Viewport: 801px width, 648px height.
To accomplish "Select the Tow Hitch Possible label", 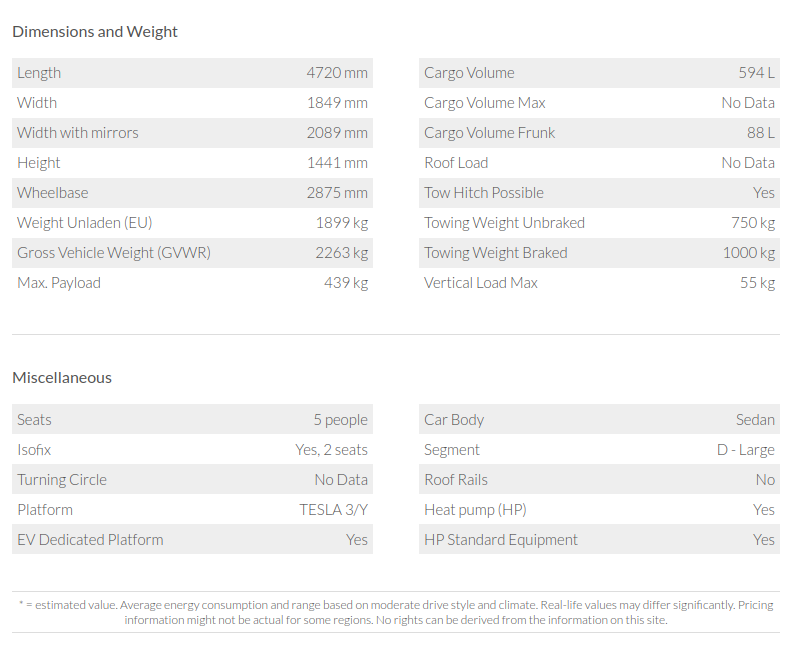I will pos(484,193).
